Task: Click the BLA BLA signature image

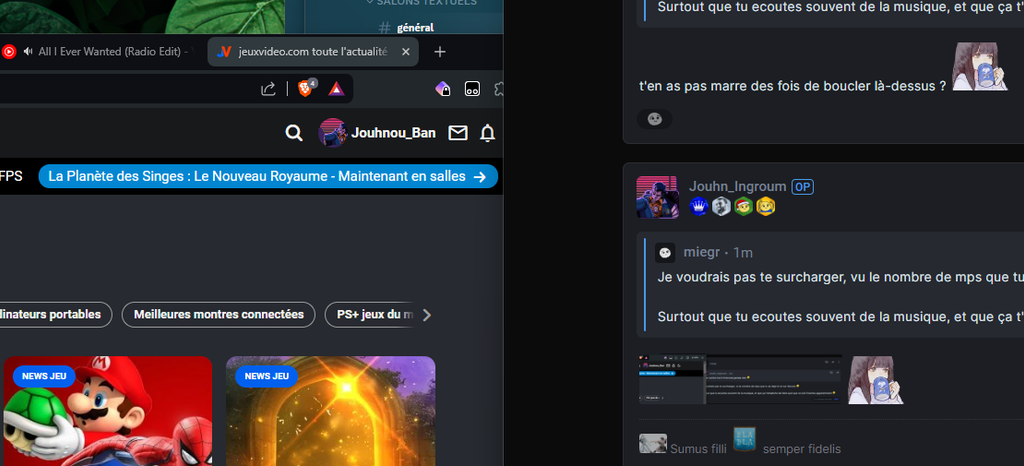Action: (x=744, y=439)
